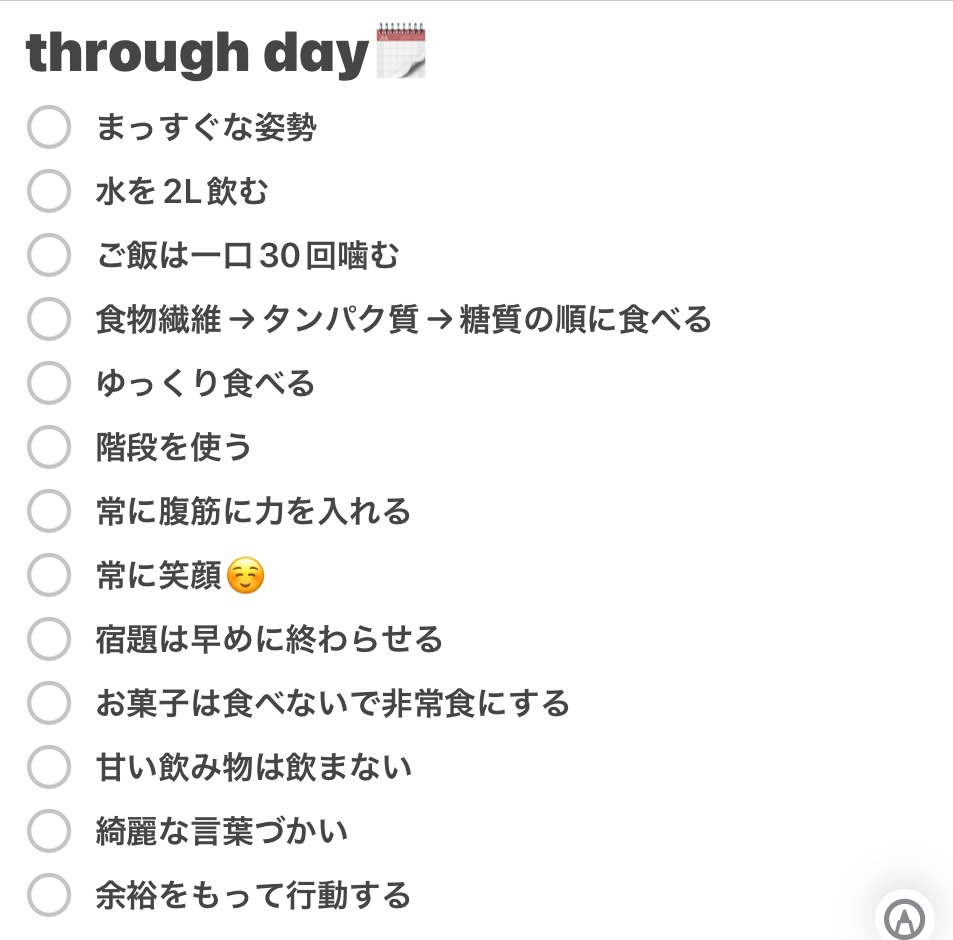Mark 常に腹筋に力を入れる done

(x=48, y=511)
